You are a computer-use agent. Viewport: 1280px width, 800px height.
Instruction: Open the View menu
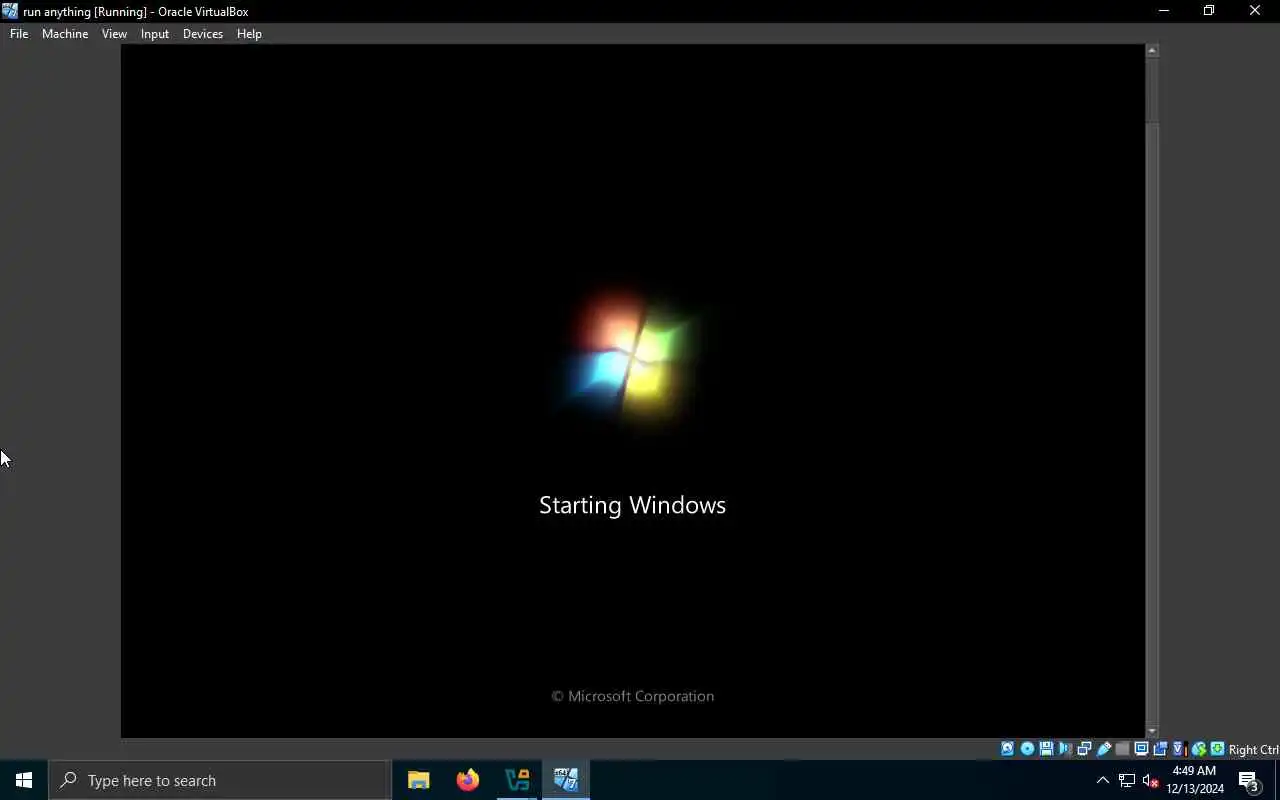(x=114, y=33)
